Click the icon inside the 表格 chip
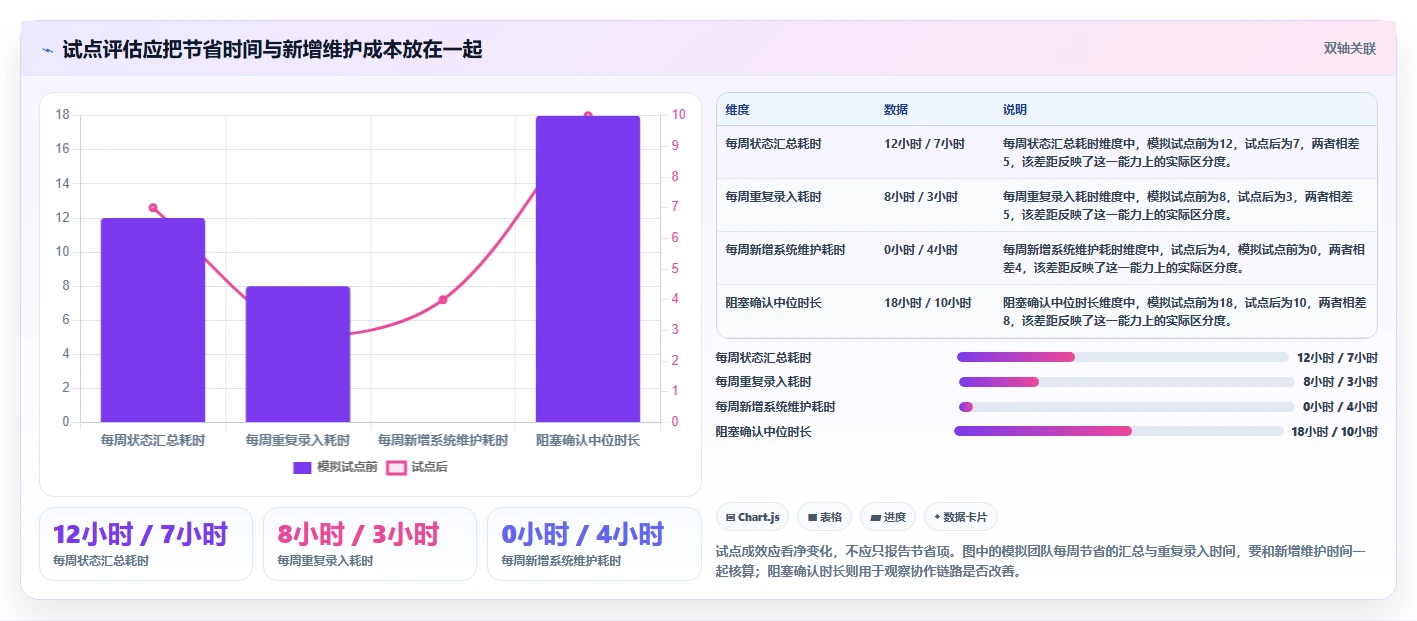The image size is (1417, 621). point(812,518)
